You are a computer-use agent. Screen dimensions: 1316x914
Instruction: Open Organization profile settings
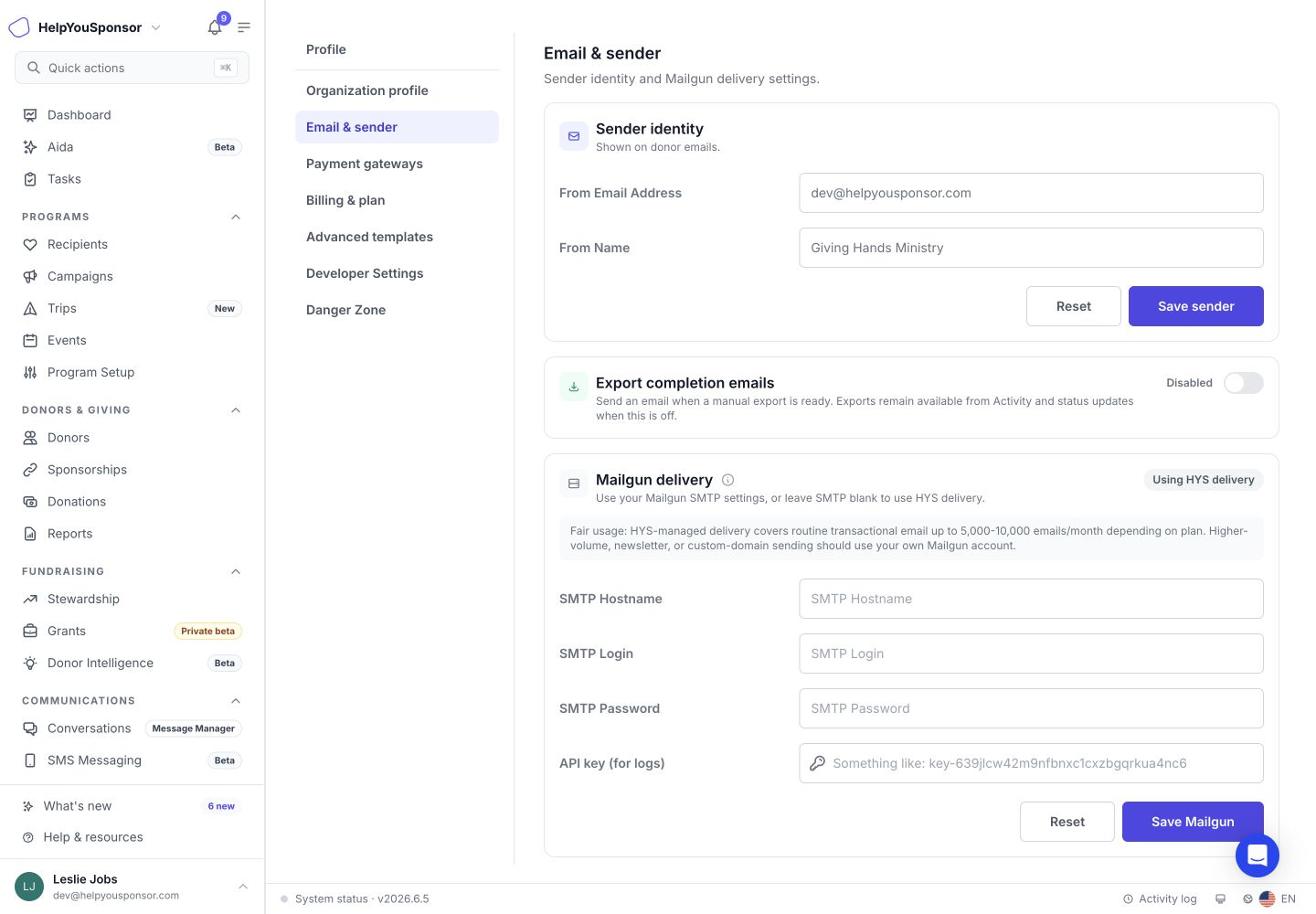(397, 90)
